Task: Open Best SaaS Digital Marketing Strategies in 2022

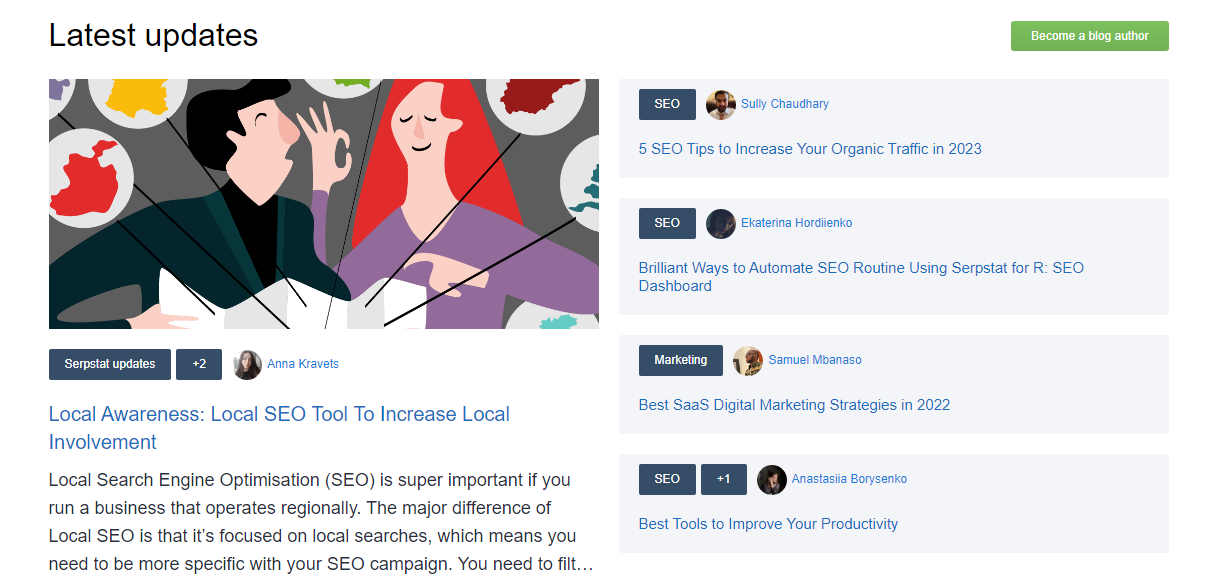Action: [x=794, y=405]
